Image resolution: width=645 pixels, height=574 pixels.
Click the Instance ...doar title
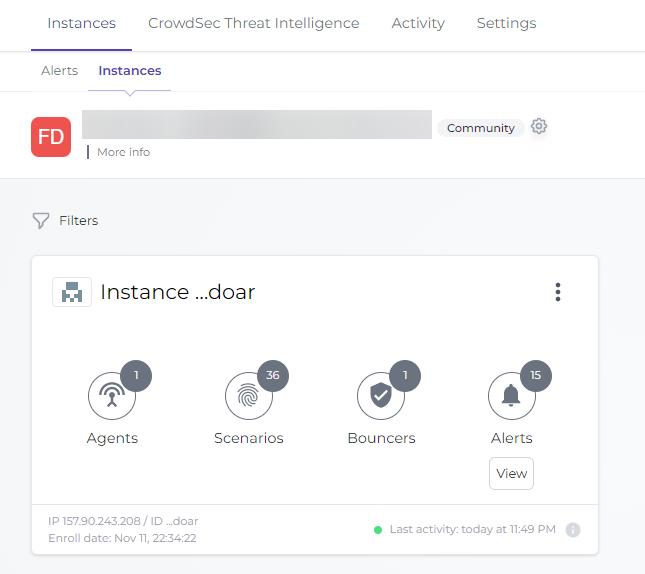click(x=178, y=292)
